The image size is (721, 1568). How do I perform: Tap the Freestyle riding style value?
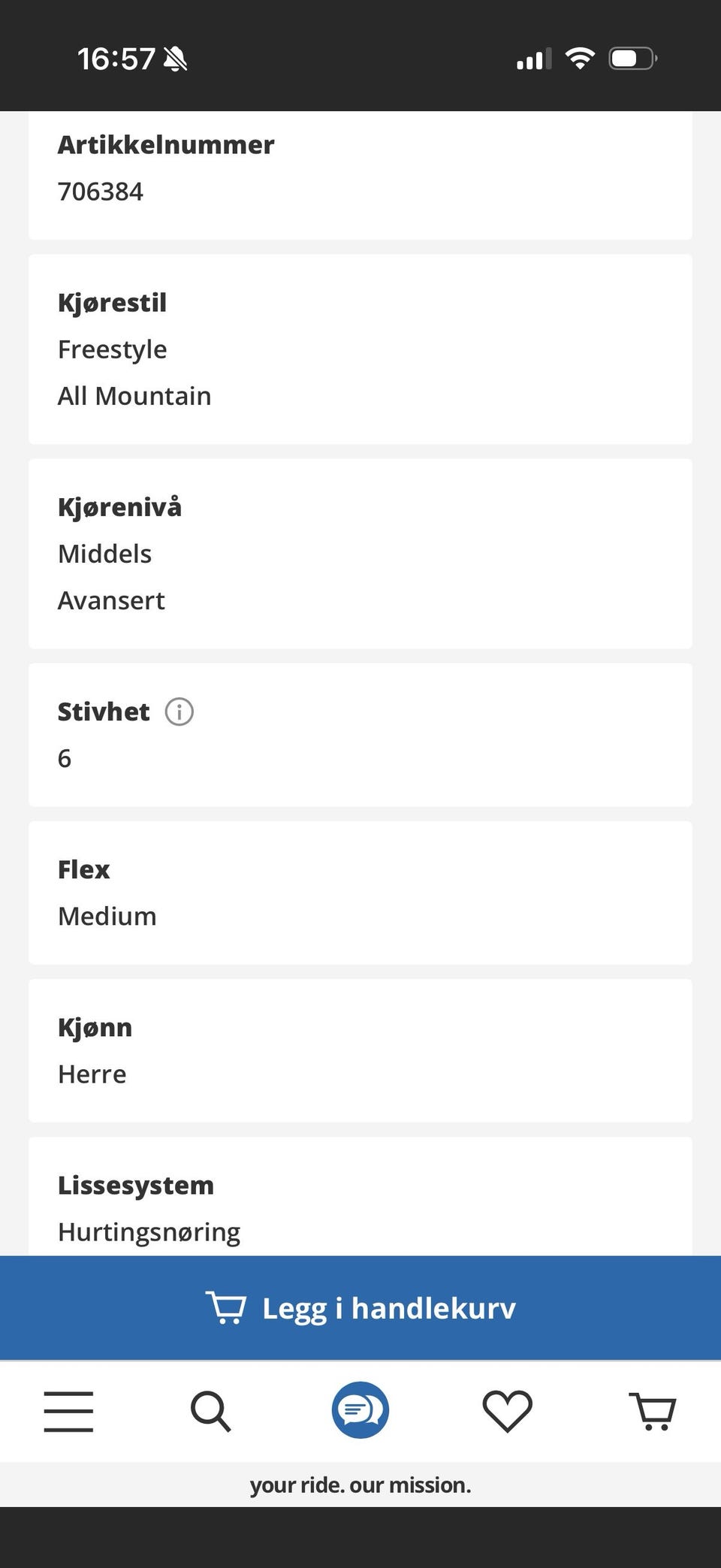[x=113, y=349]
